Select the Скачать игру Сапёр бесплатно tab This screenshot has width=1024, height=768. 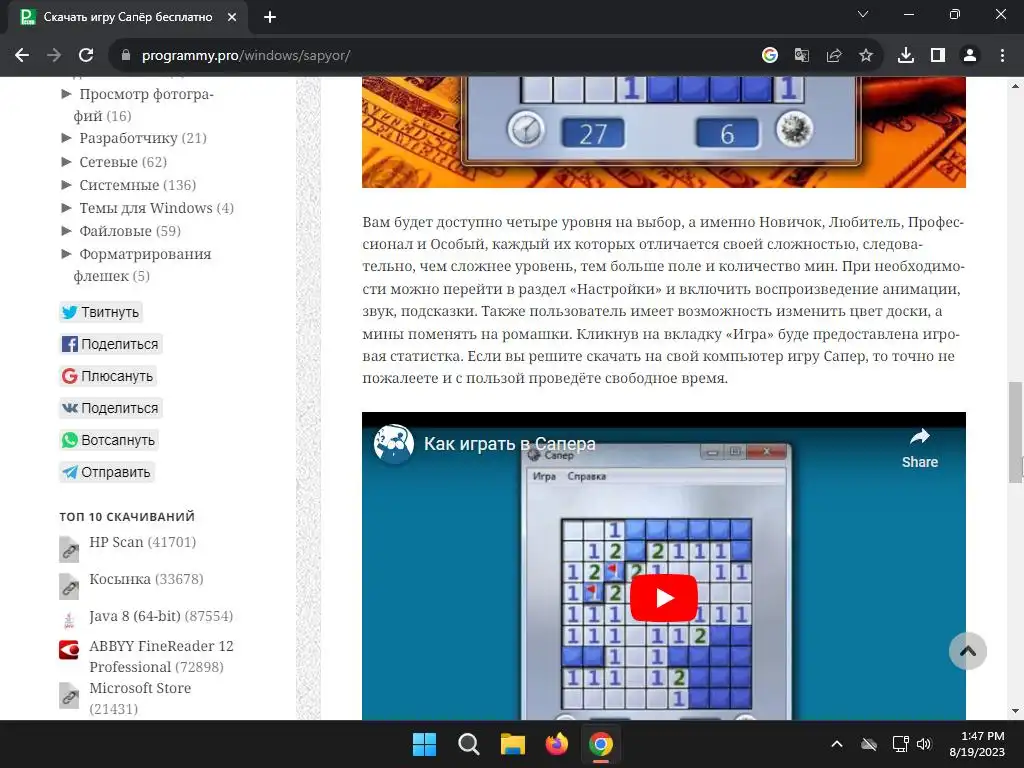pos(128,17)
